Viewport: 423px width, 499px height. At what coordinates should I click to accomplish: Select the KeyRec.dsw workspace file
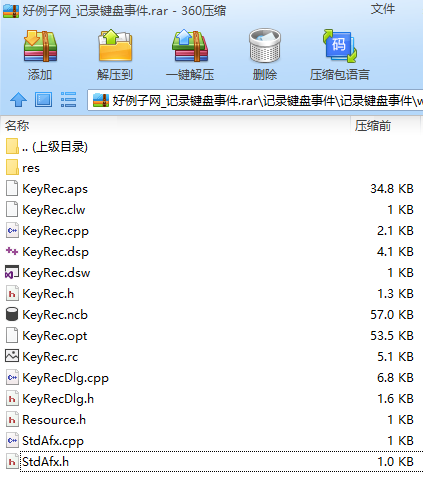click(x=212, y=273)
